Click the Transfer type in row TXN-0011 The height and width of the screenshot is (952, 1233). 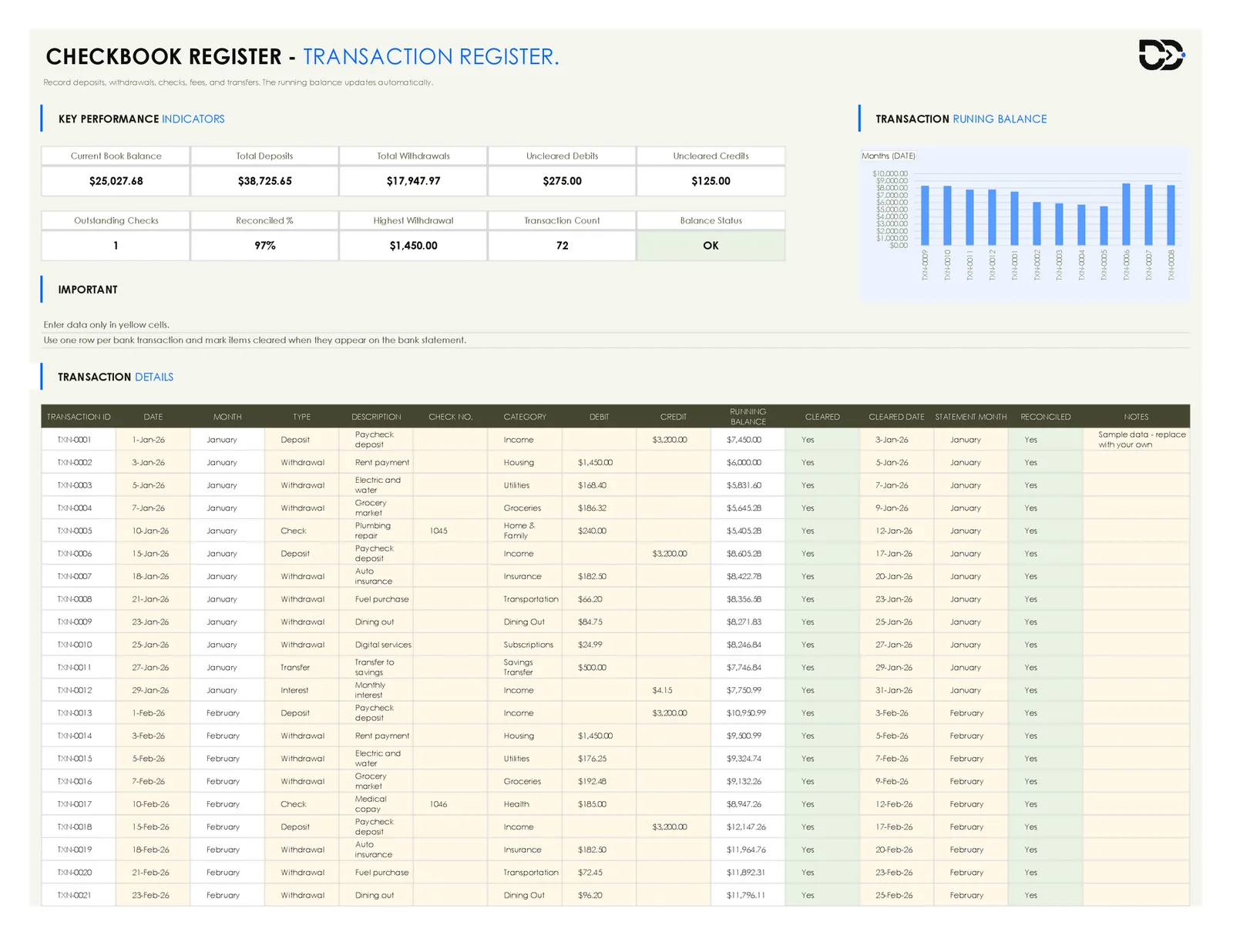coord(301,668)
